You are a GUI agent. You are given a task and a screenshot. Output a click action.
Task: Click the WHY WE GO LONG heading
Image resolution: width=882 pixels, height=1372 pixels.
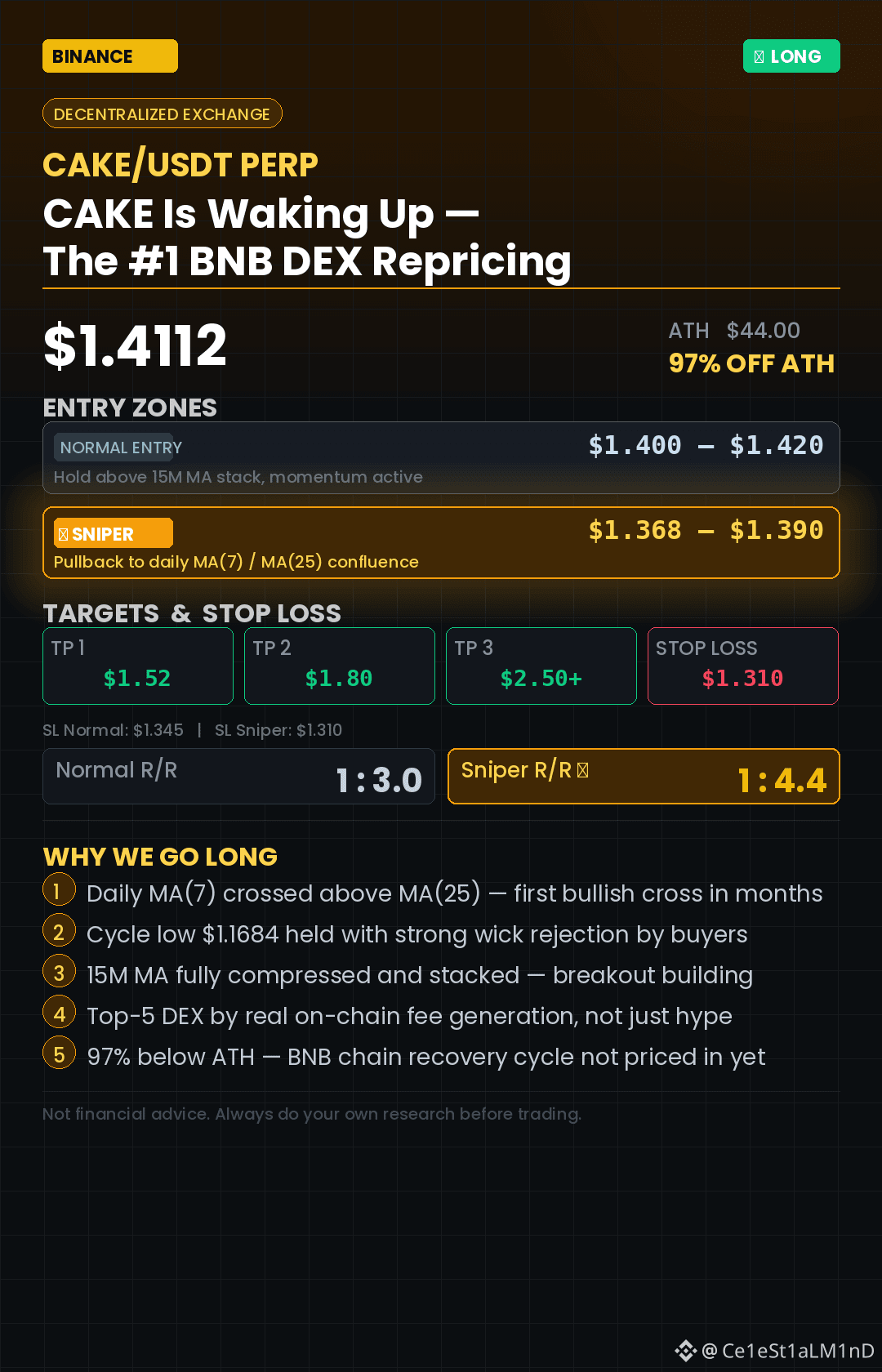[x=160, y=857]
